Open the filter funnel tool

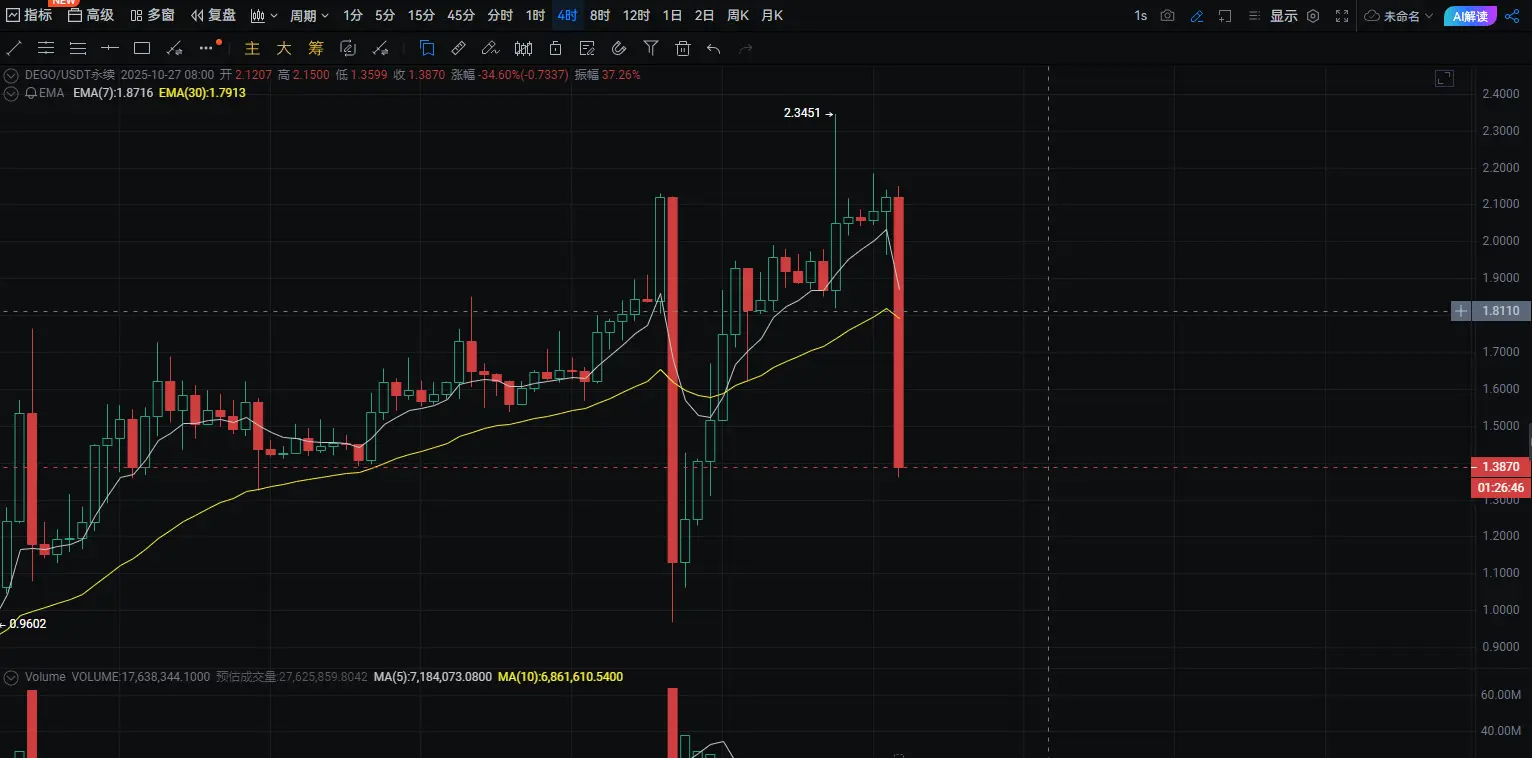[651, 47]
